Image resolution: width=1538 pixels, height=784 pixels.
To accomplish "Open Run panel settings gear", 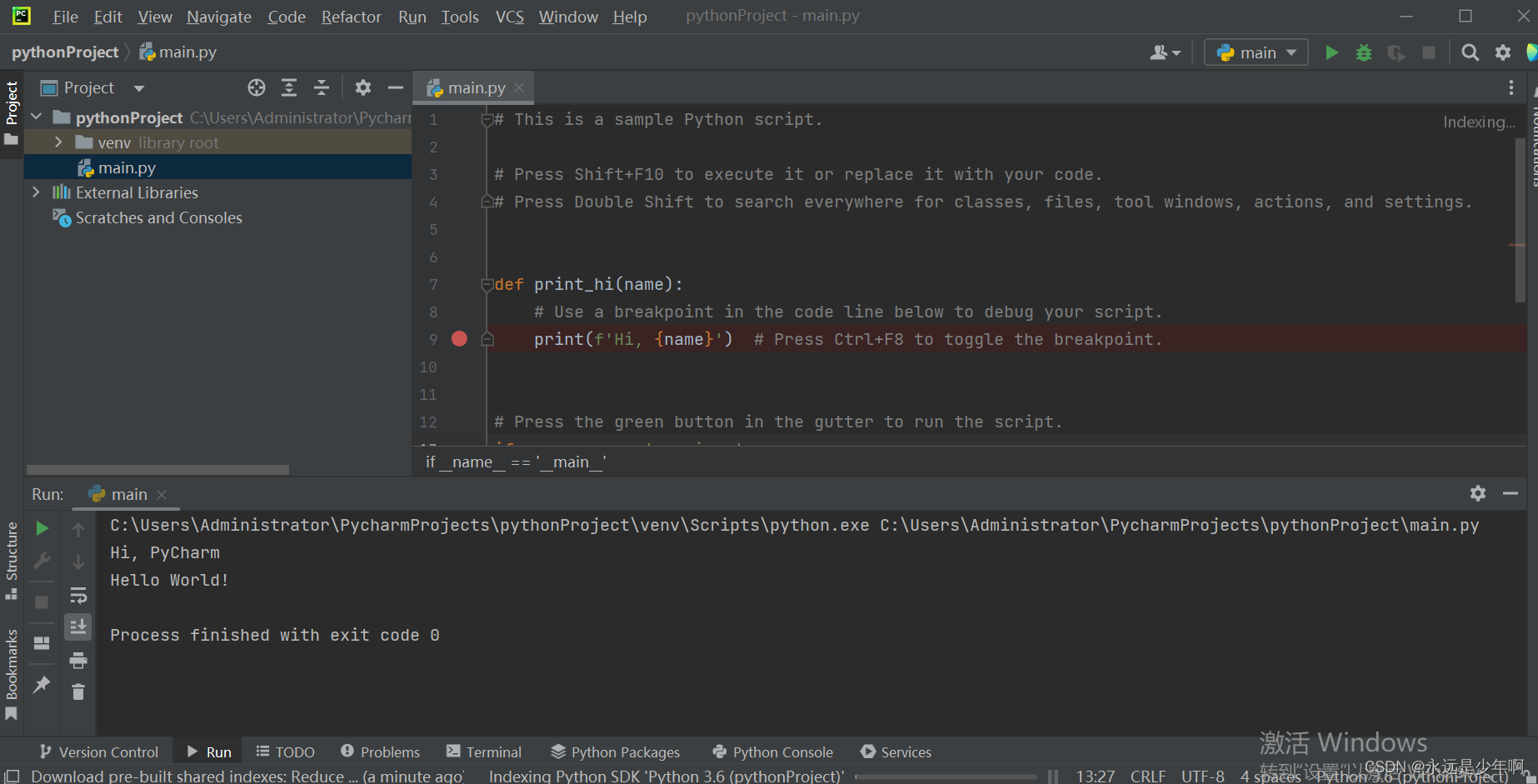I will pos(1478,493).
